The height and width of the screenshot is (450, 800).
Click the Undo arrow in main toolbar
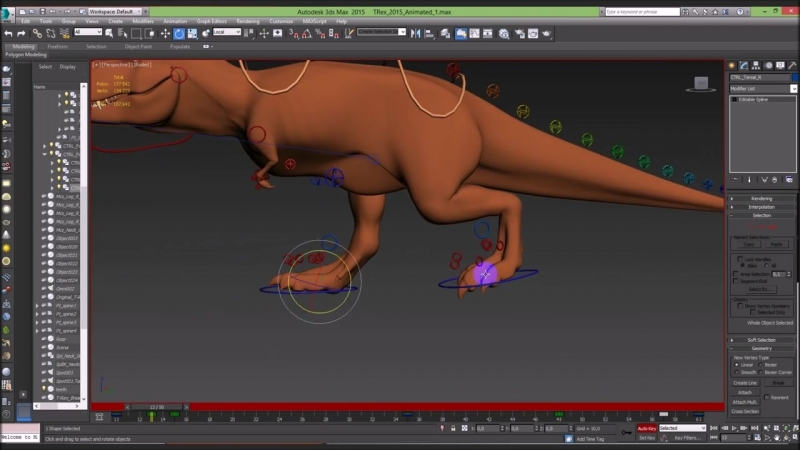point(8,34)
